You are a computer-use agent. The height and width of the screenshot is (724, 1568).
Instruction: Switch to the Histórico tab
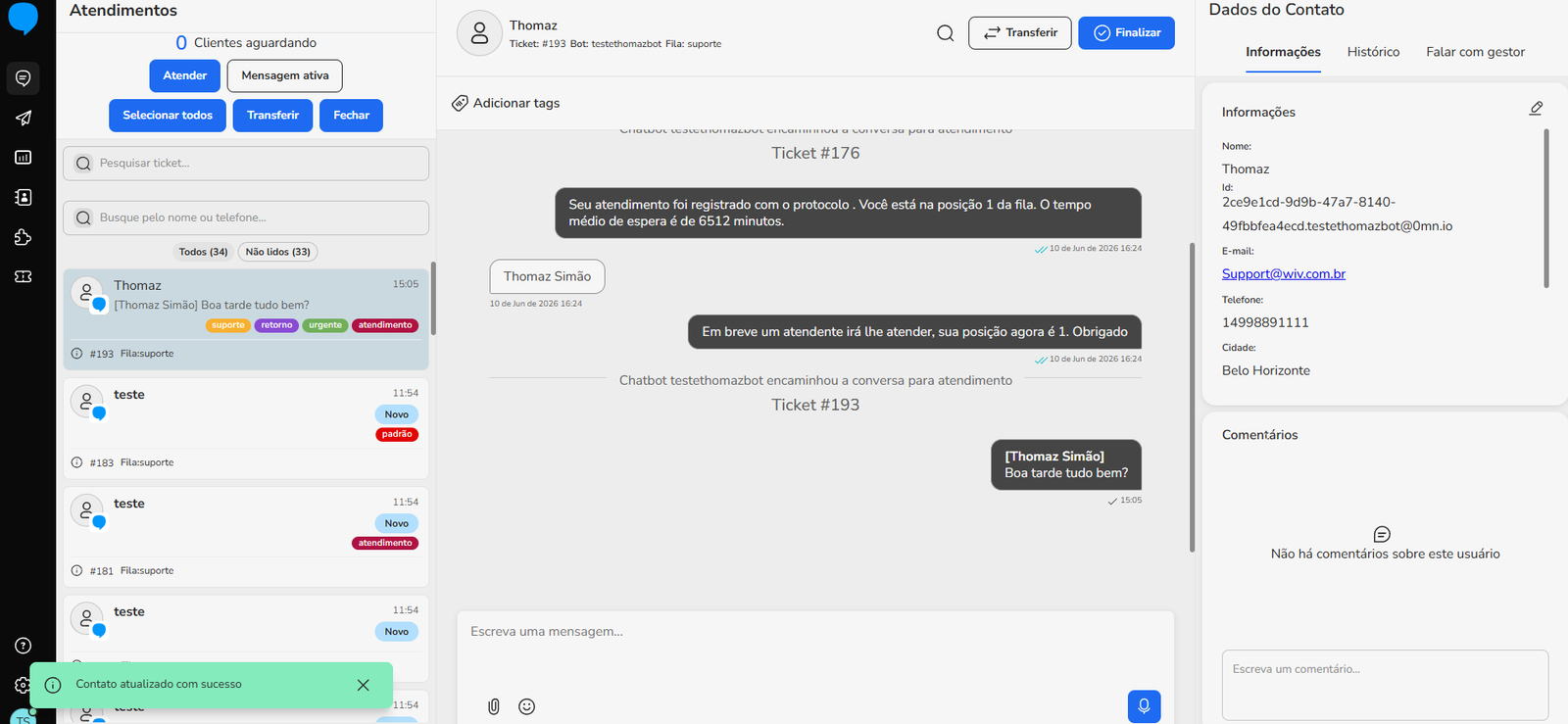tap(1373, 52)
